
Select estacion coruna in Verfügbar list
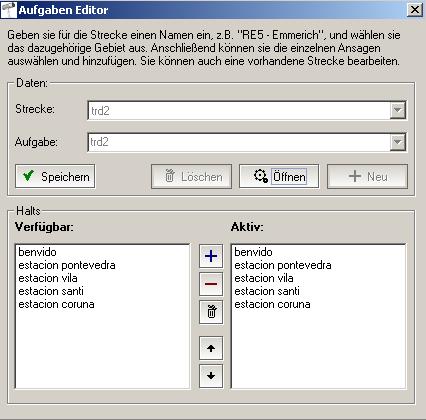(56, 304)
